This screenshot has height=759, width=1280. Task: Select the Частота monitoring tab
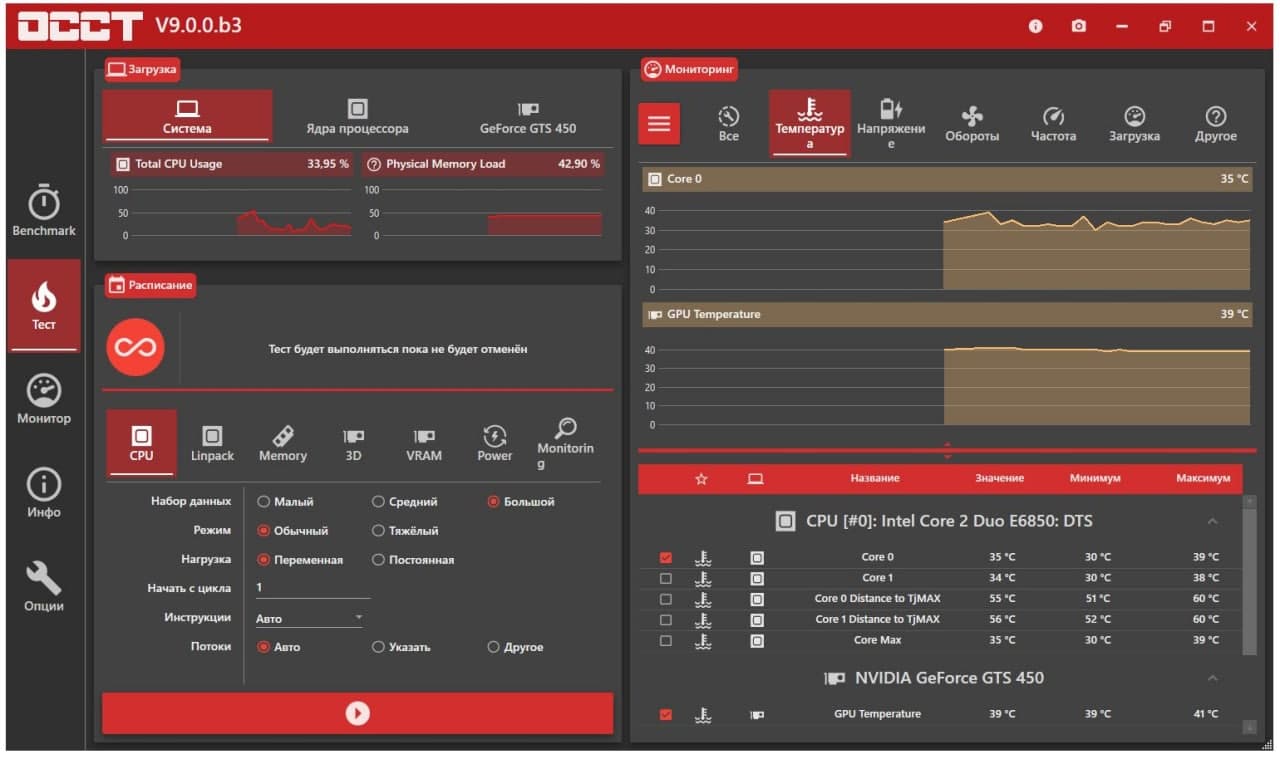pyautogui.click(x=1053, y=124)
